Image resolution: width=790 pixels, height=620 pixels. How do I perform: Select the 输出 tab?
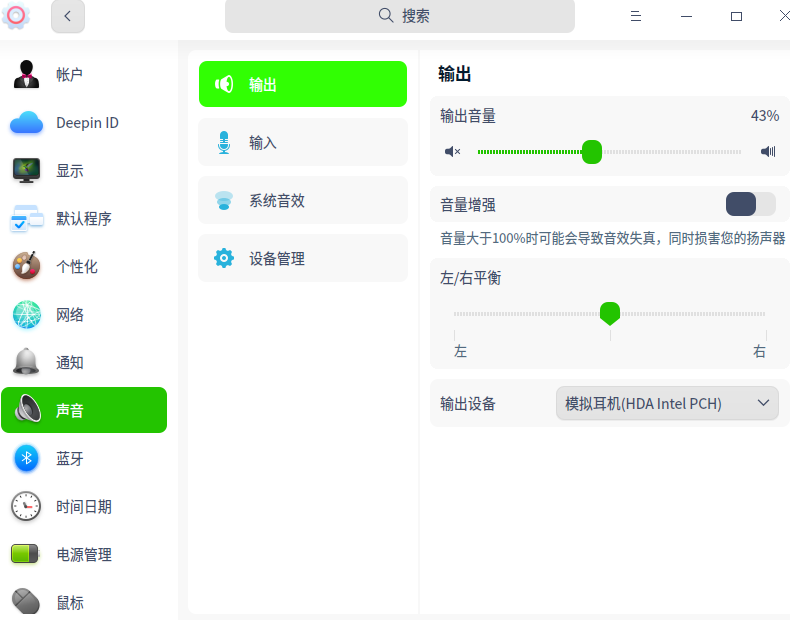click(303, 84)
